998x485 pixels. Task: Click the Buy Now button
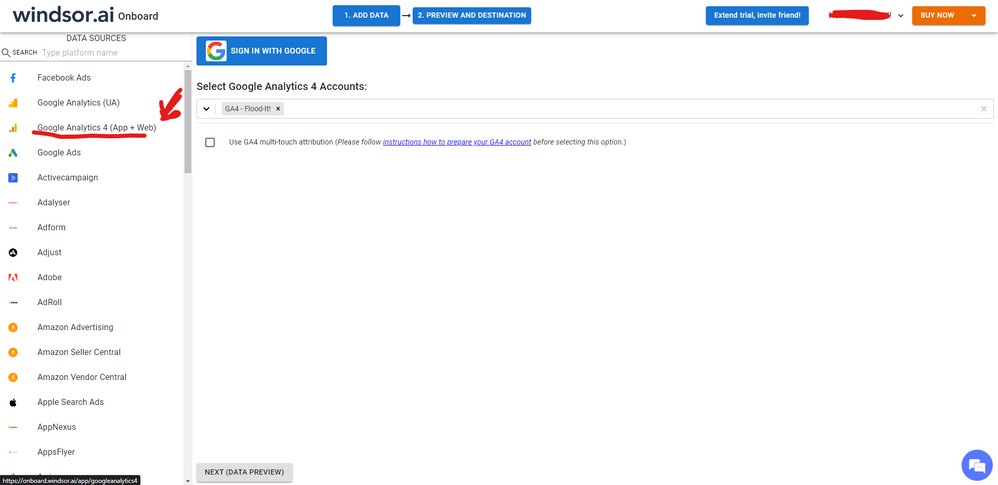(938, 15)
